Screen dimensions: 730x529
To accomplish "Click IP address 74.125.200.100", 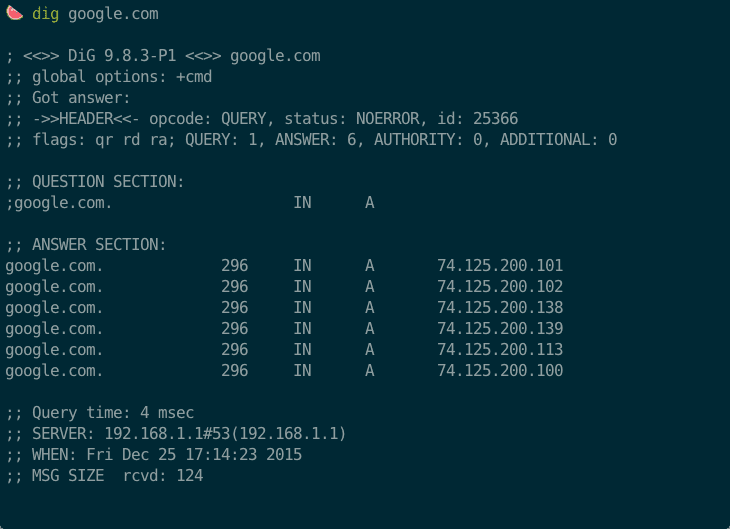I will click(x=500, y=371).
